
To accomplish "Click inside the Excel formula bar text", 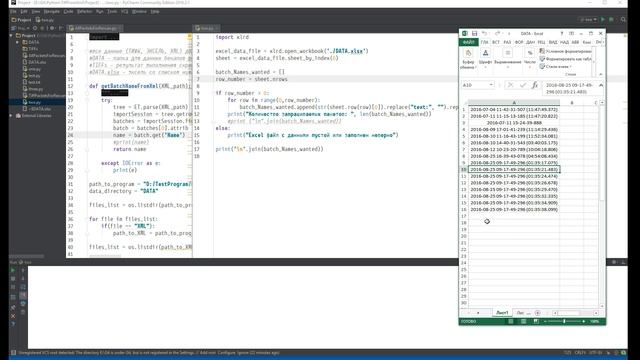I will coord(569,89).
